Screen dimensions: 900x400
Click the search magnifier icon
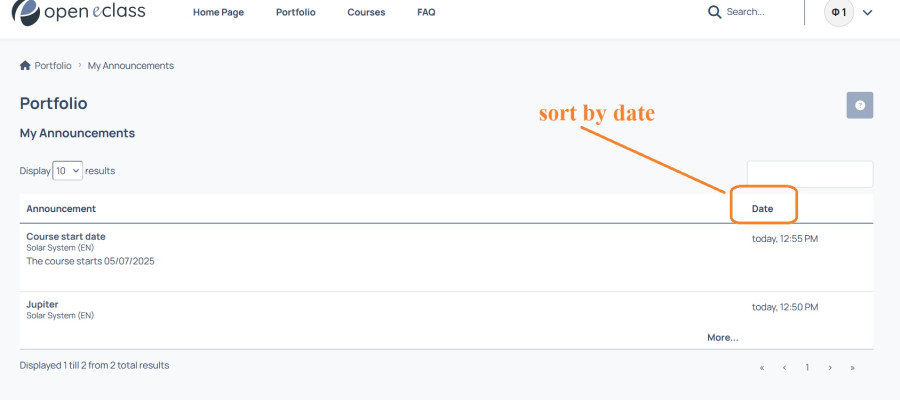tap(714, 12)
